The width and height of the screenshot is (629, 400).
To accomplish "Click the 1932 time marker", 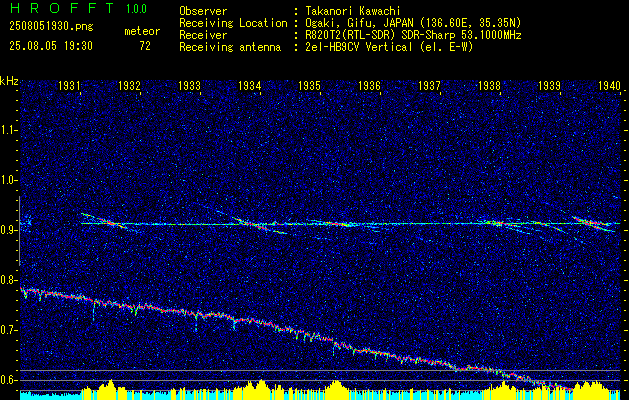I will 130,85.
